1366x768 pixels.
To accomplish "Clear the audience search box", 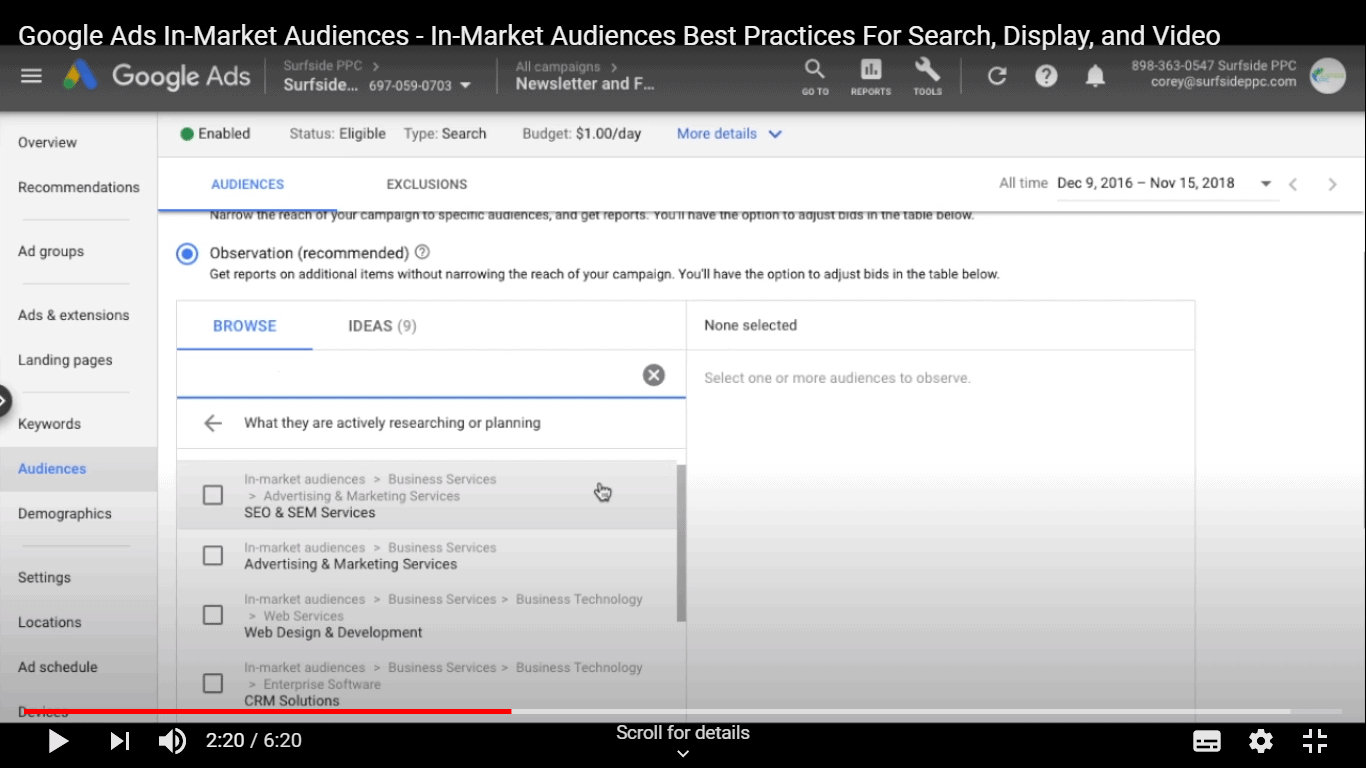I will [653, 375].
